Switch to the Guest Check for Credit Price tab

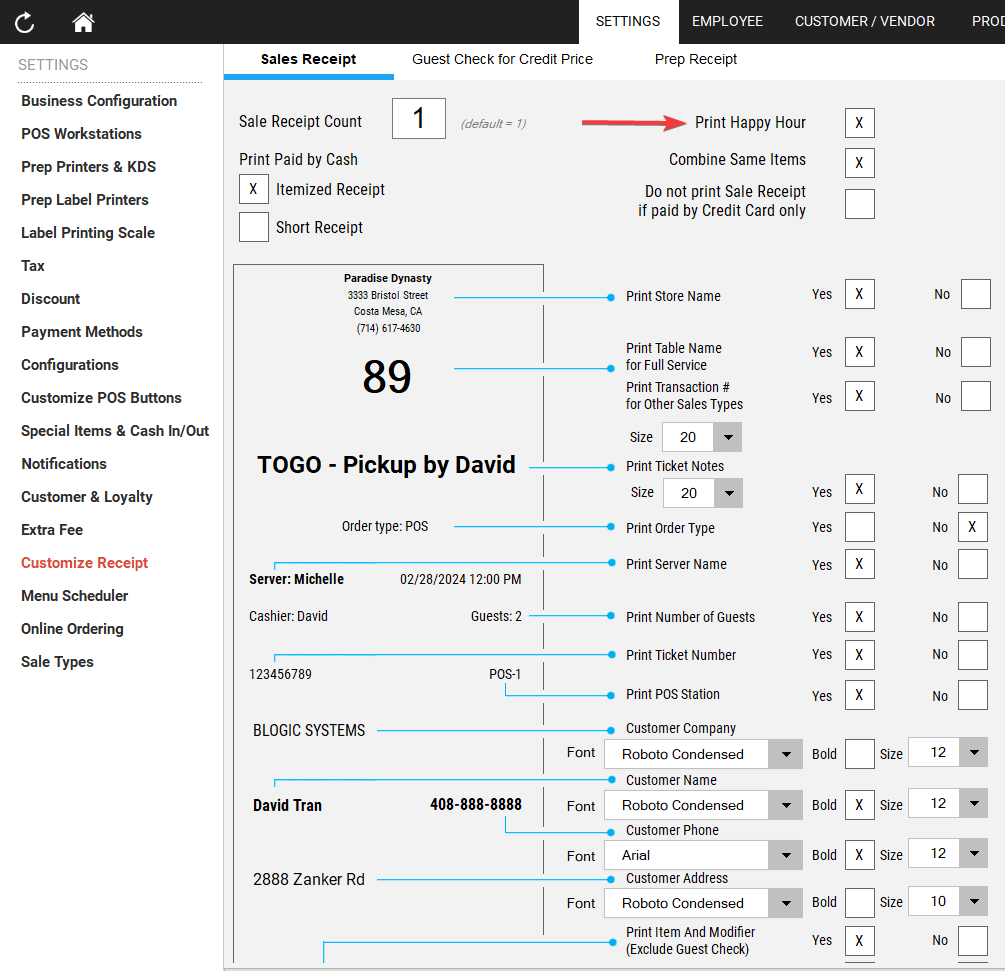click(x=502, y=59)
